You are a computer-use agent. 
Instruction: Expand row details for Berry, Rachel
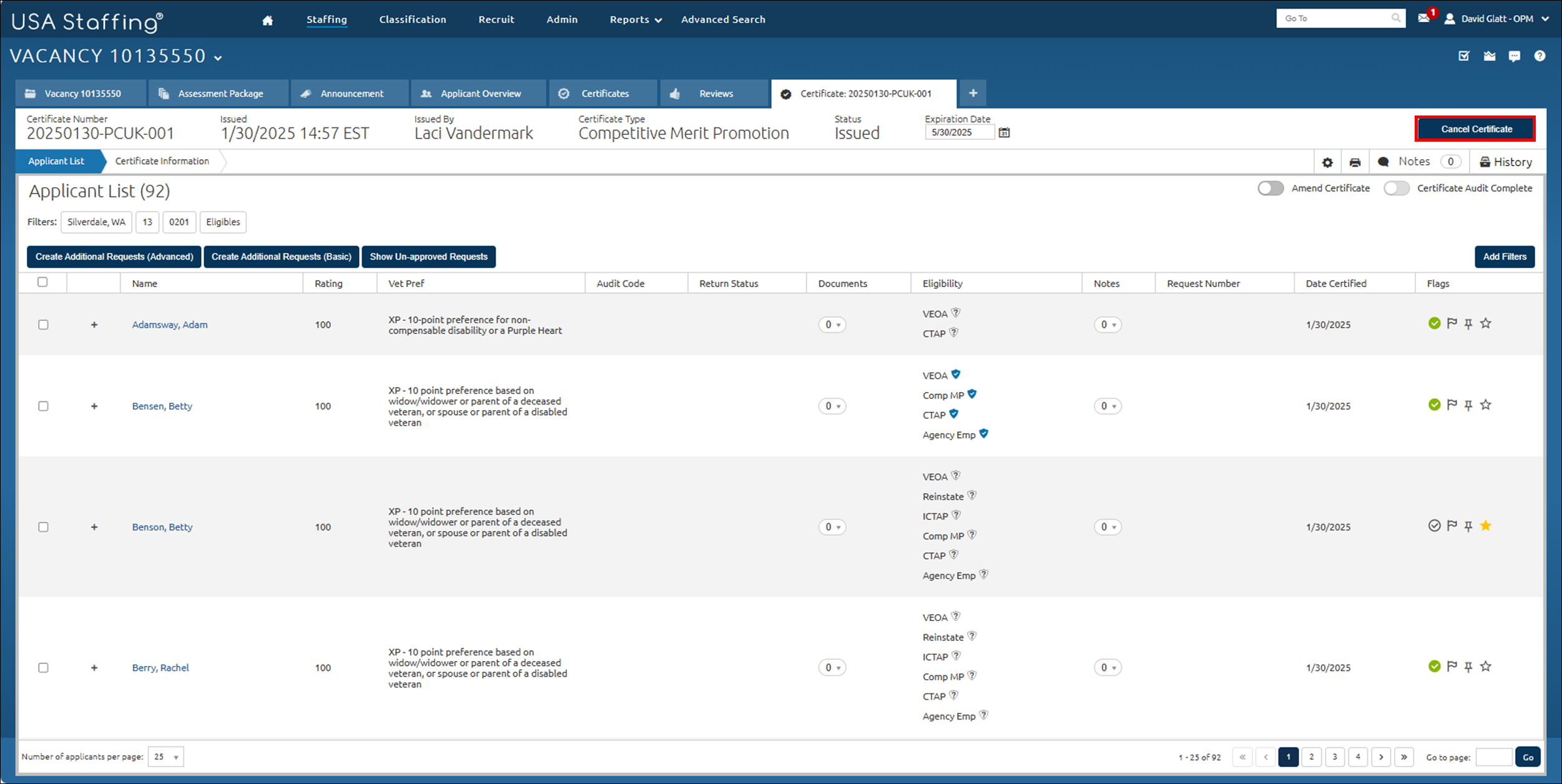94,668
